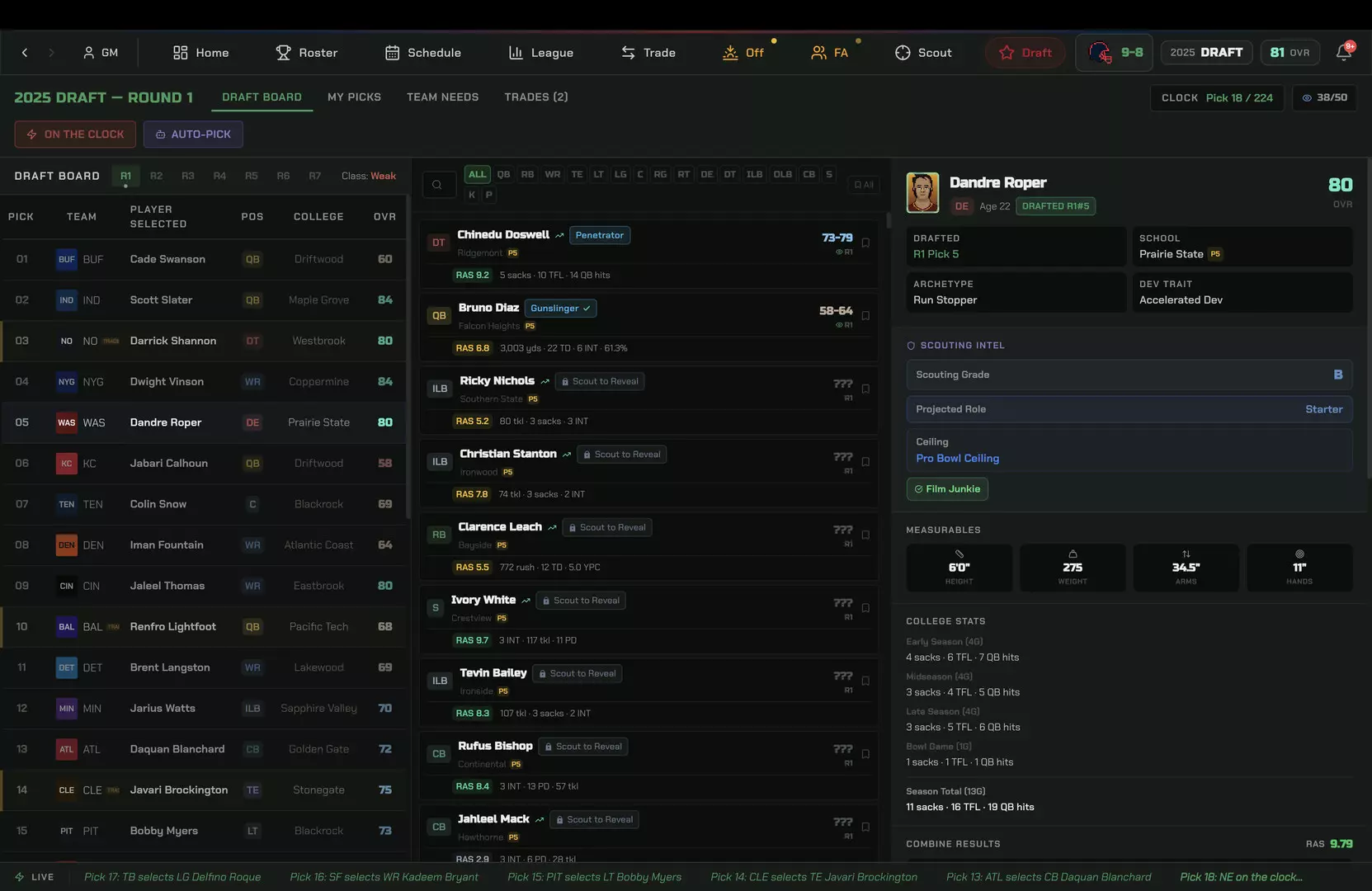Screen dimensions: 1372x891
Task: Toggle the All checkbox in filters
Action: 864,185
